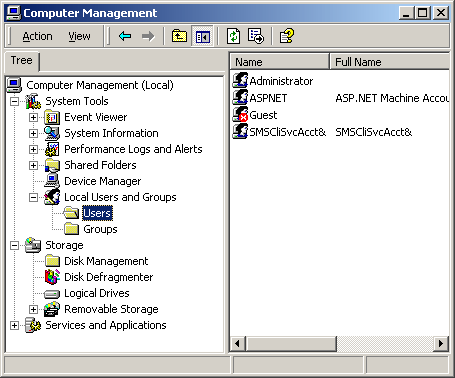Click the System Information icon
This screenshot has height=378, width=455.
[52, 133]
